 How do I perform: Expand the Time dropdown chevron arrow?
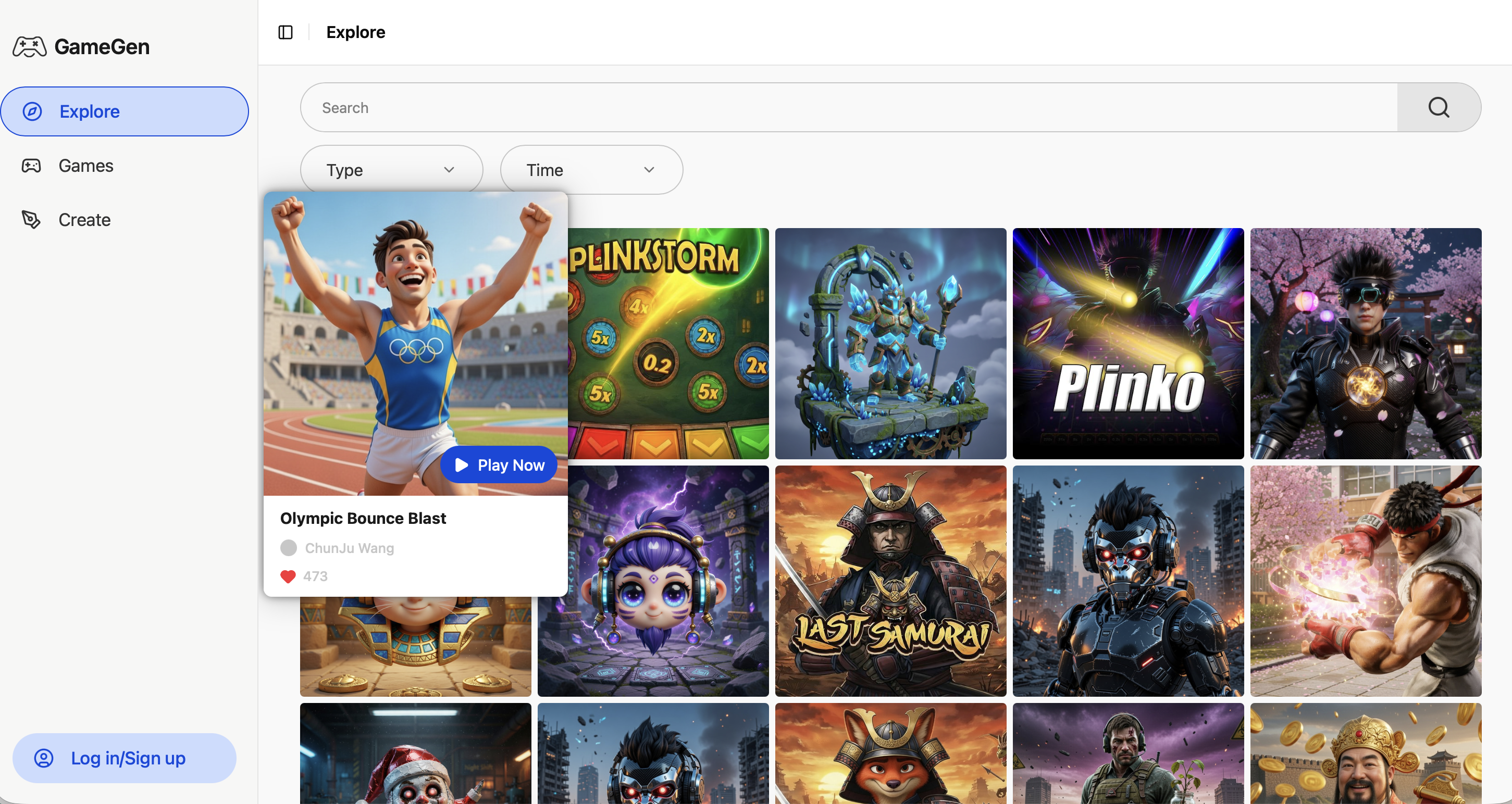click(649, 170)
